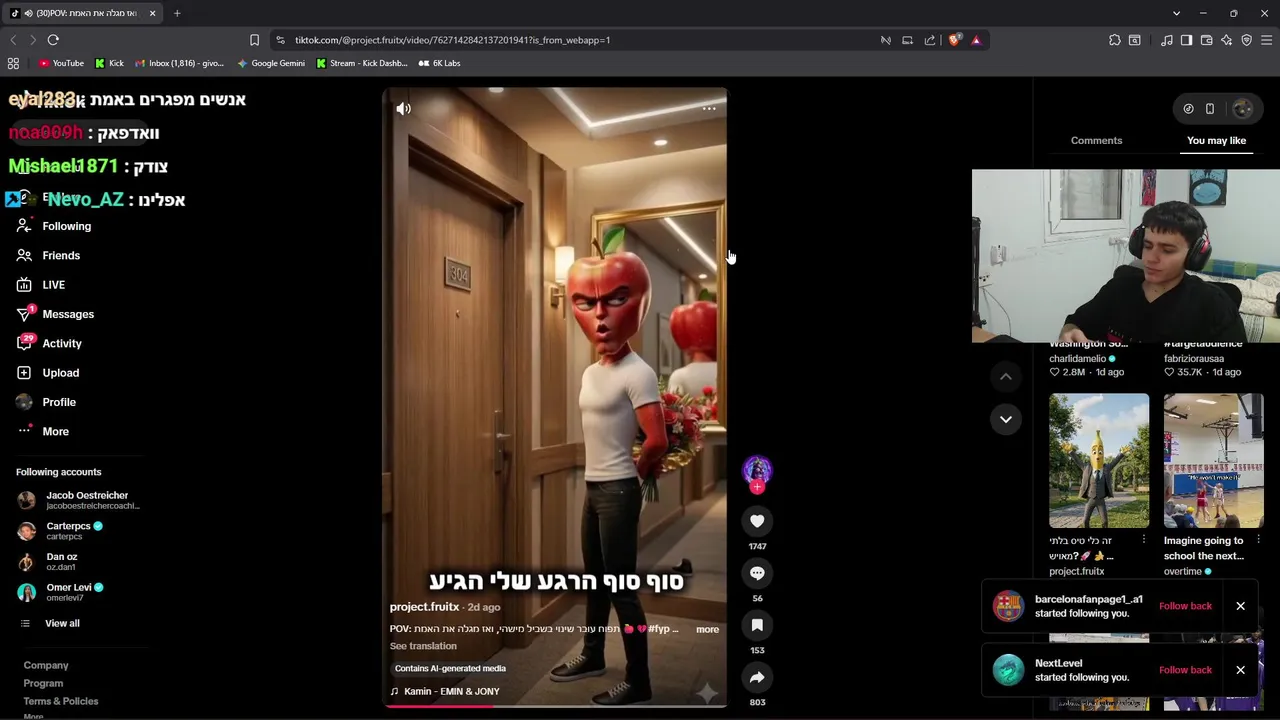The image size is (1280, 720).
Task: Open Brave Shields lion icon
Action: point(954,40)
